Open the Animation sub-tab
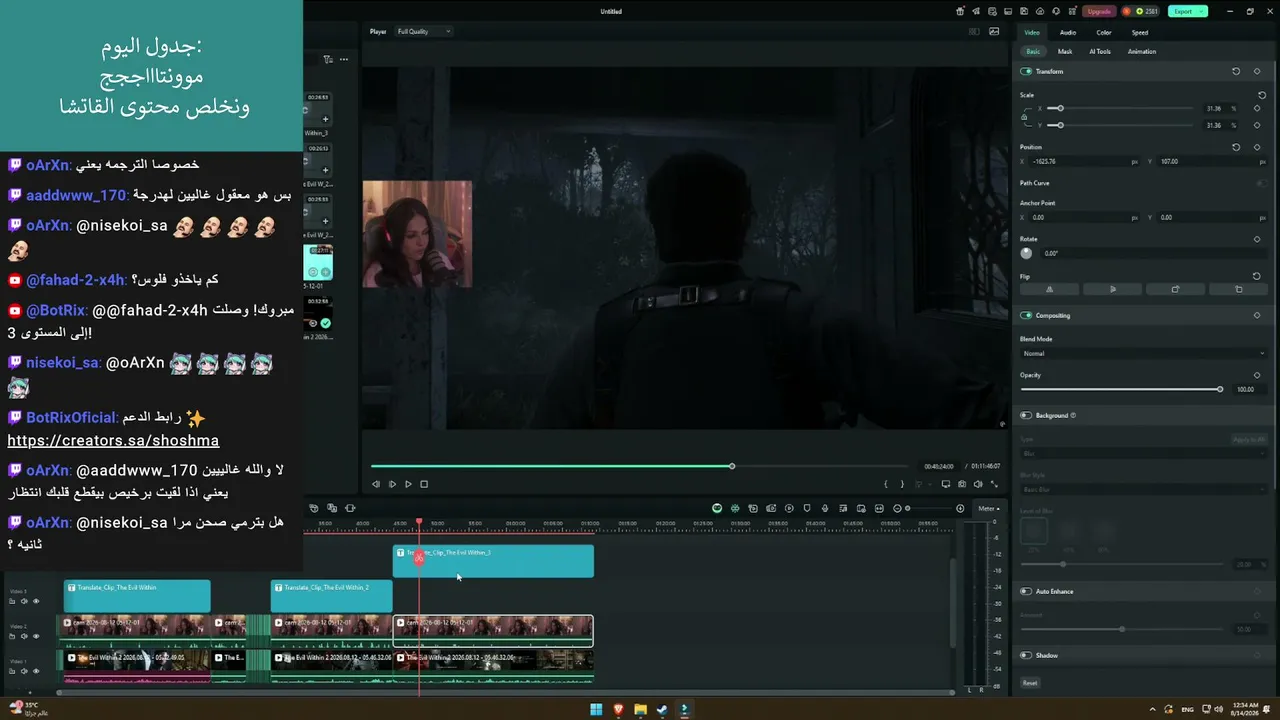The height and width of the screenshot is (720, 1280). pyautogui.click(x=1142, y=51)
